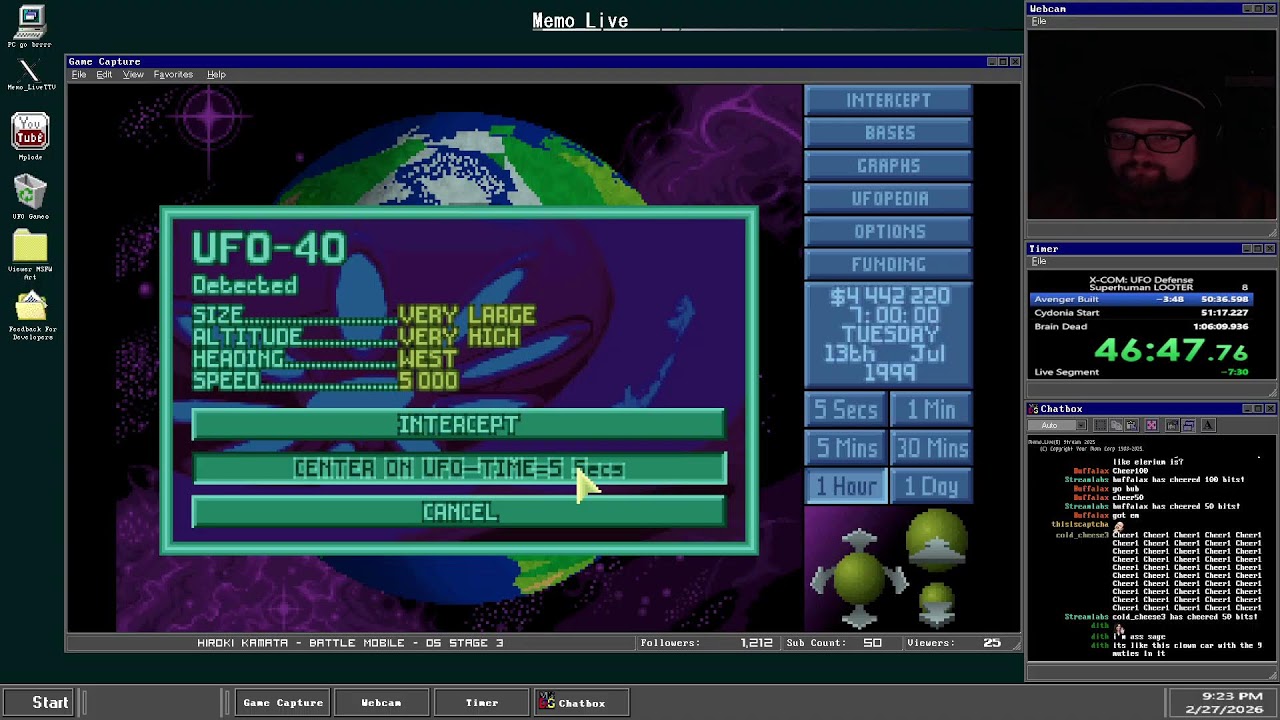Image resolution: width=1280 pixels, height=720 pixels.
Task: Rotate the globe left with the left arrow
Action: (822, 579)
